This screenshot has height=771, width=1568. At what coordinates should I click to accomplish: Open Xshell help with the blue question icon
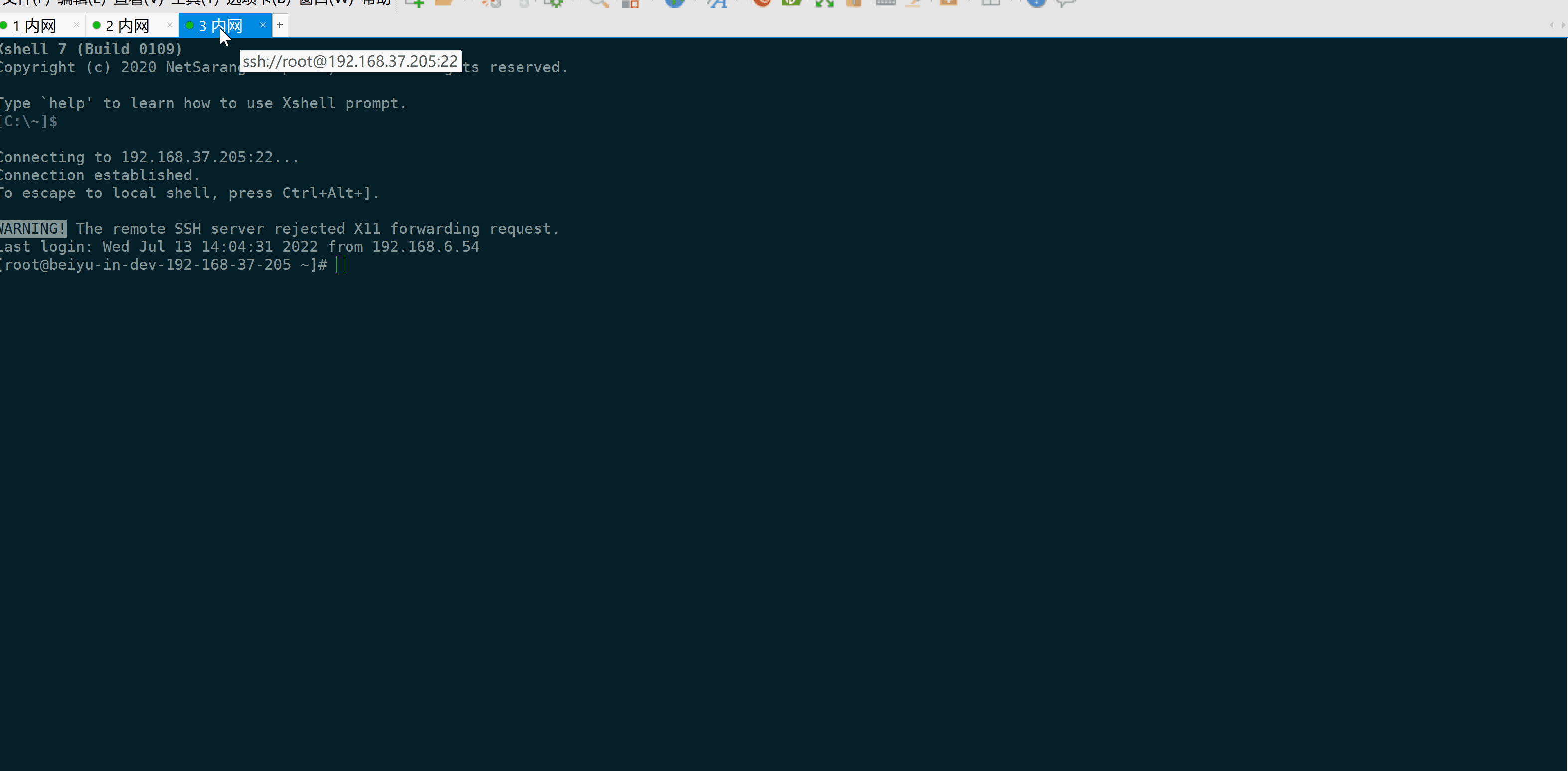(1036, 3)
